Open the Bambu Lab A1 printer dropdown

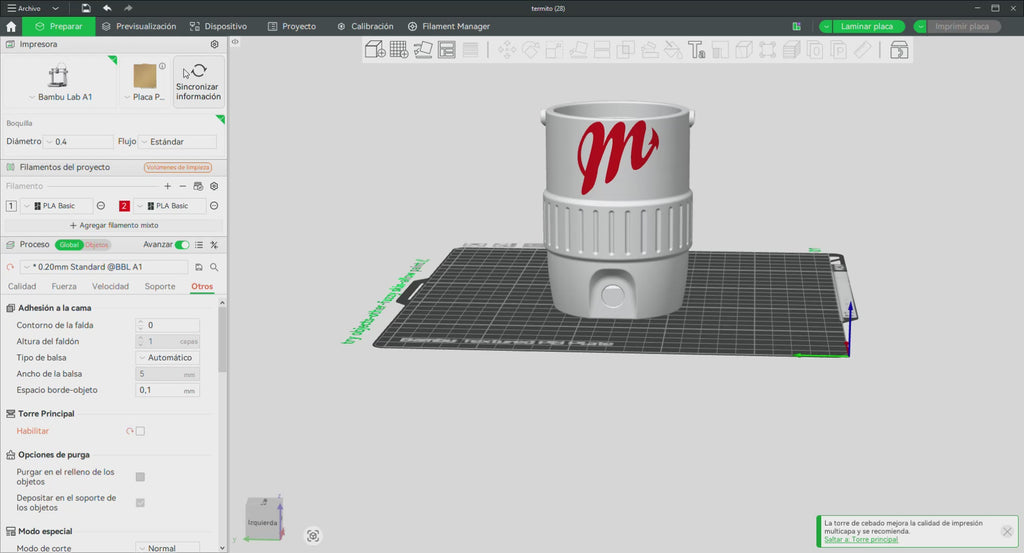pos(60,97)
